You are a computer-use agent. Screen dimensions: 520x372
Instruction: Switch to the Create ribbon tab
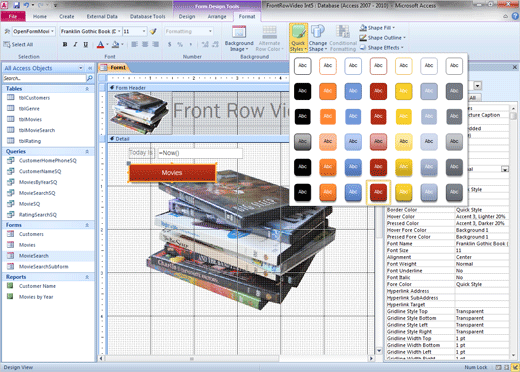pyautogui.click(x=67, y=16)
